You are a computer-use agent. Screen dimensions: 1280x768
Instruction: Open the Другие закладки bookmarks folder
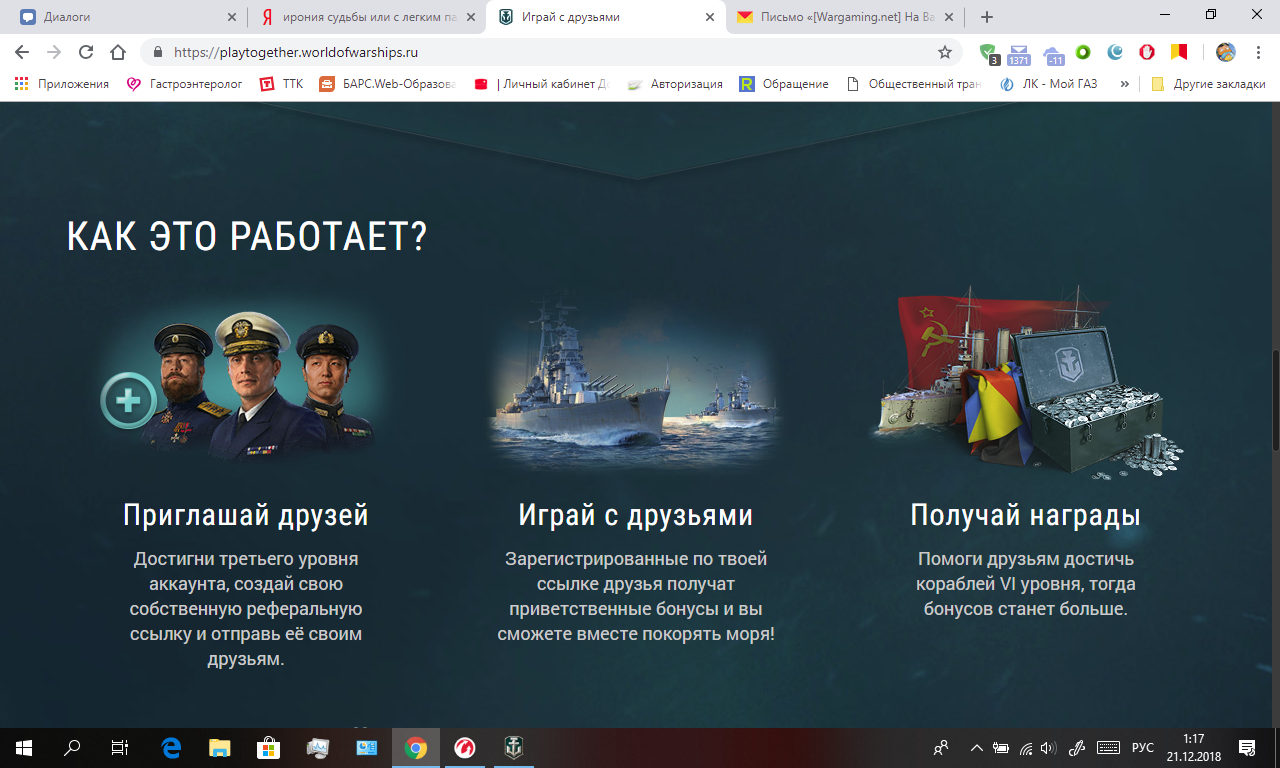click(1208, 84)
